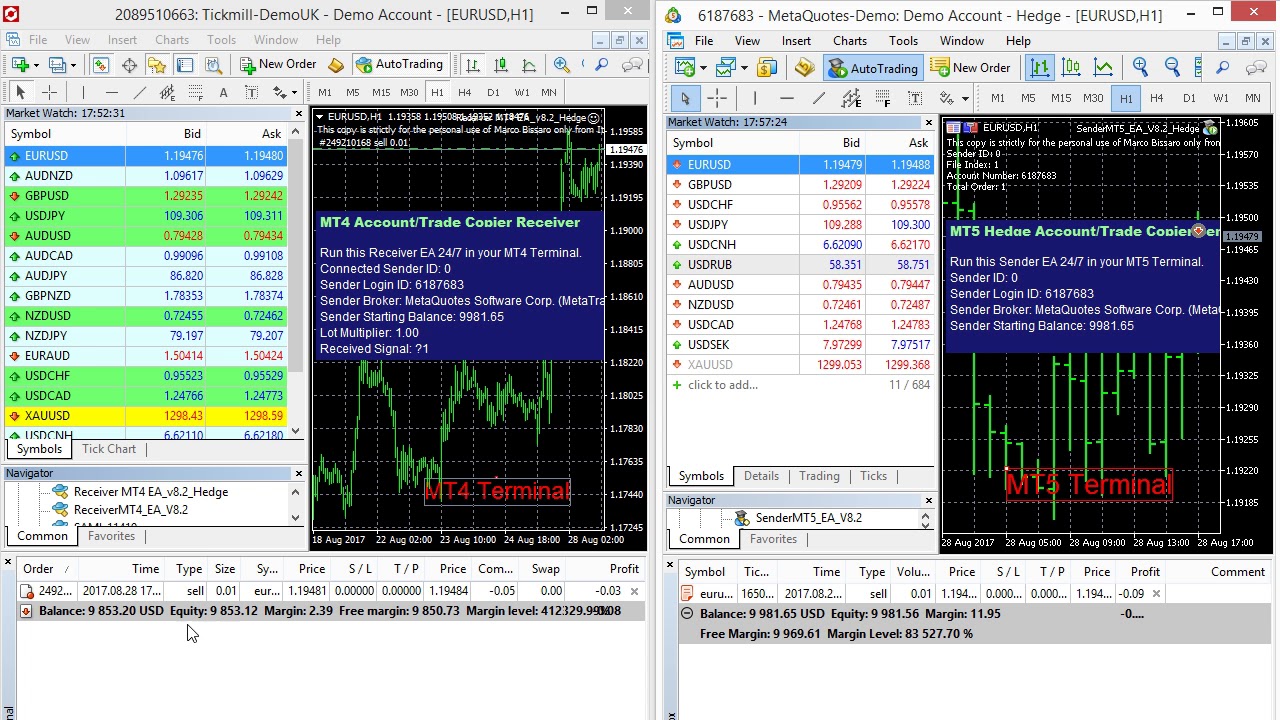Expand arrows objects dropdown in MT5
1280x720 pixels.
pyautogui.click(x=965, y=98)
